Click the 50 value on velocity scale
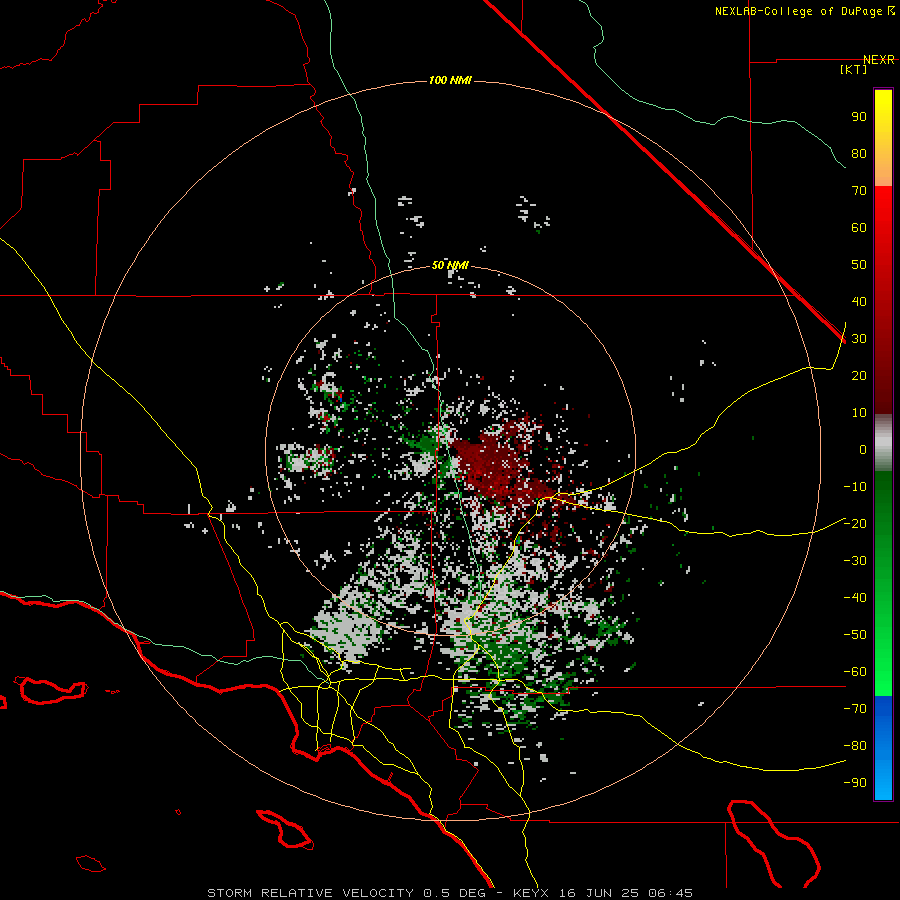 (x=859, y=265)
